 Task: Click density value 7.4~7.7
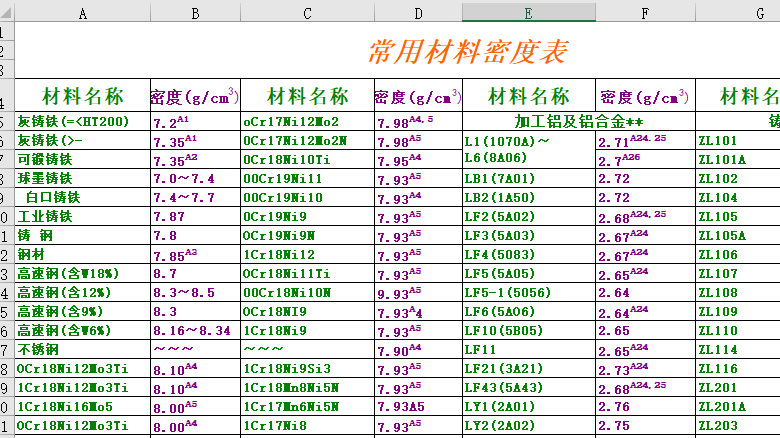point(195,197)
